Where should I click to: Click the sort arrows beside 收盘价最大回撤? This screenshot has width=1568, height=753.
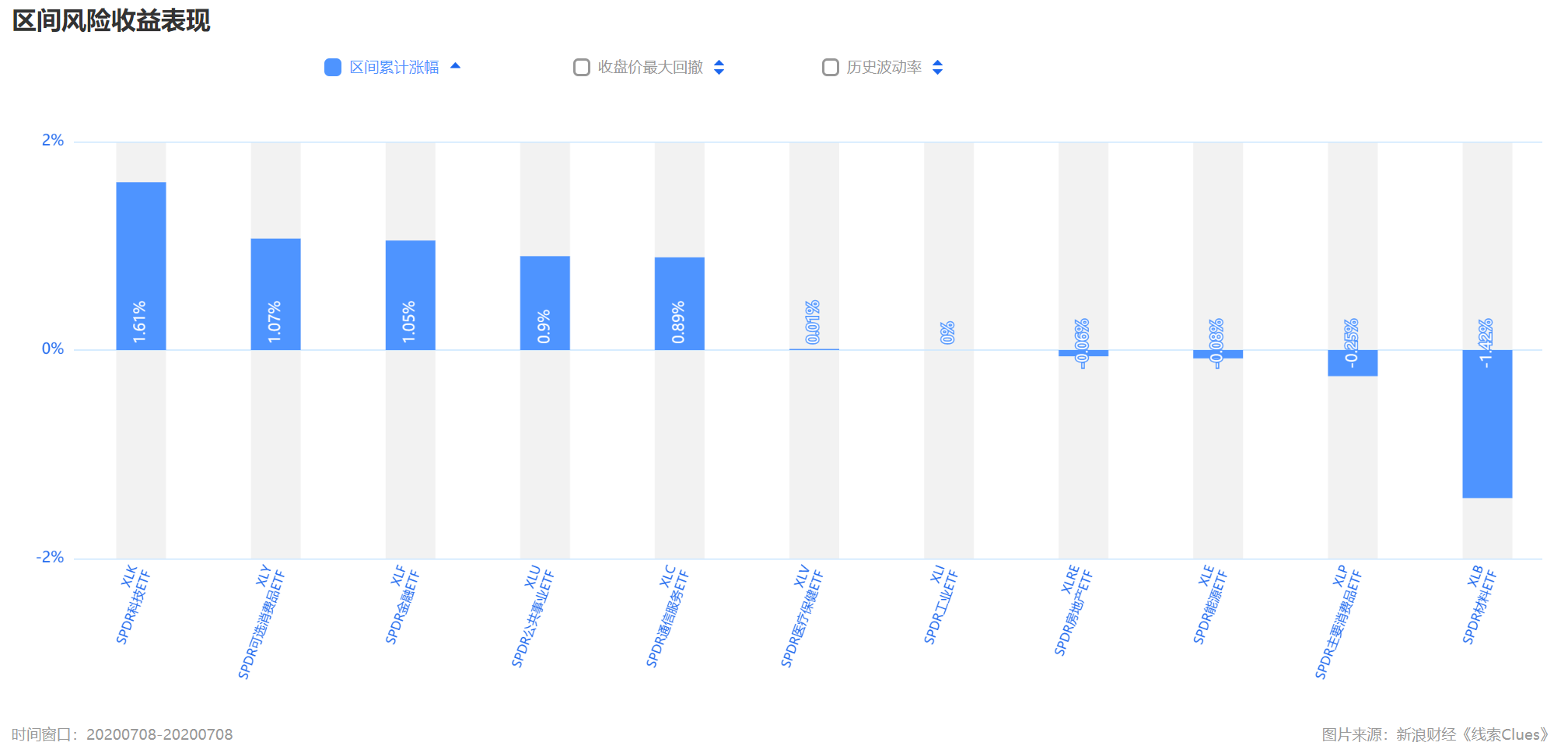click(x=719, y=68)
